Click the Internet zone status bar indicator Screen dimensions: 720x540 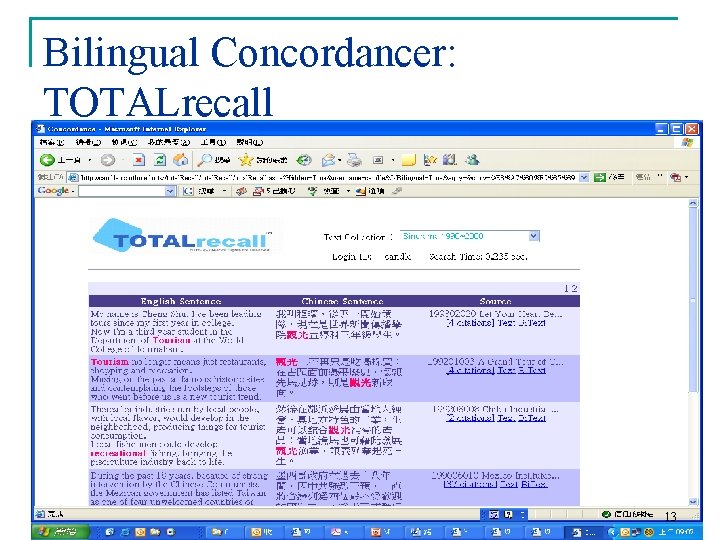click(x=627, y=514)
